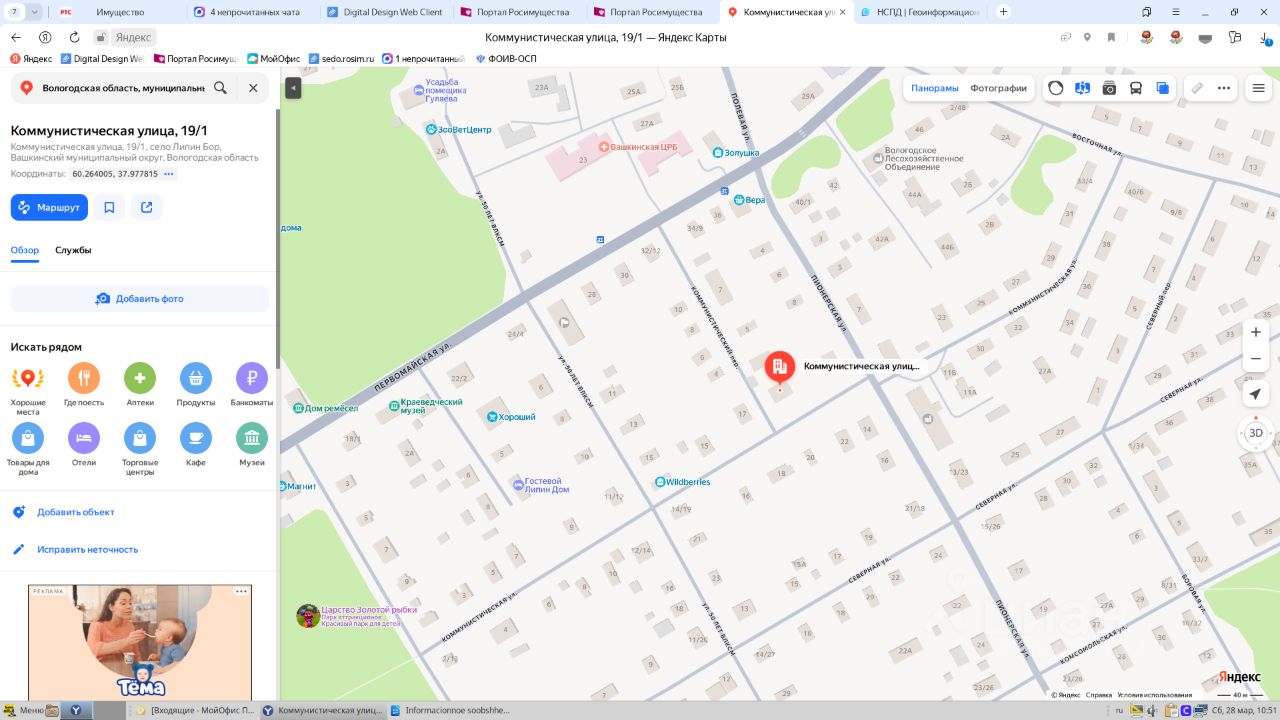Open the ФОИВ-ОСП bookmark
Viewport: 1280px width, 720px height.
pyautogui.click(x=506, y=58)
